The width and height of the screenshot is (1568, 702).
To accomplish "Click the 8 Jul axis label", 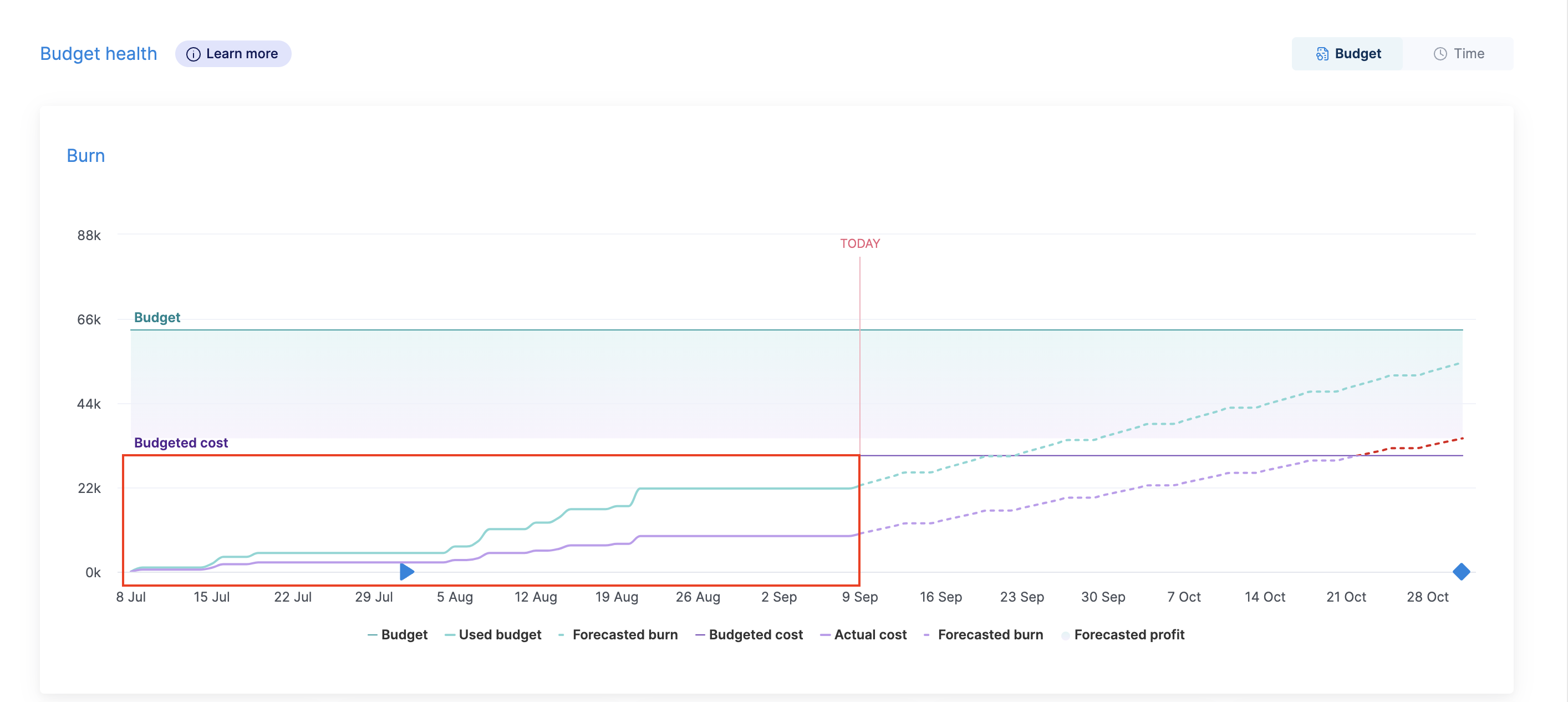I will [131, 597].
